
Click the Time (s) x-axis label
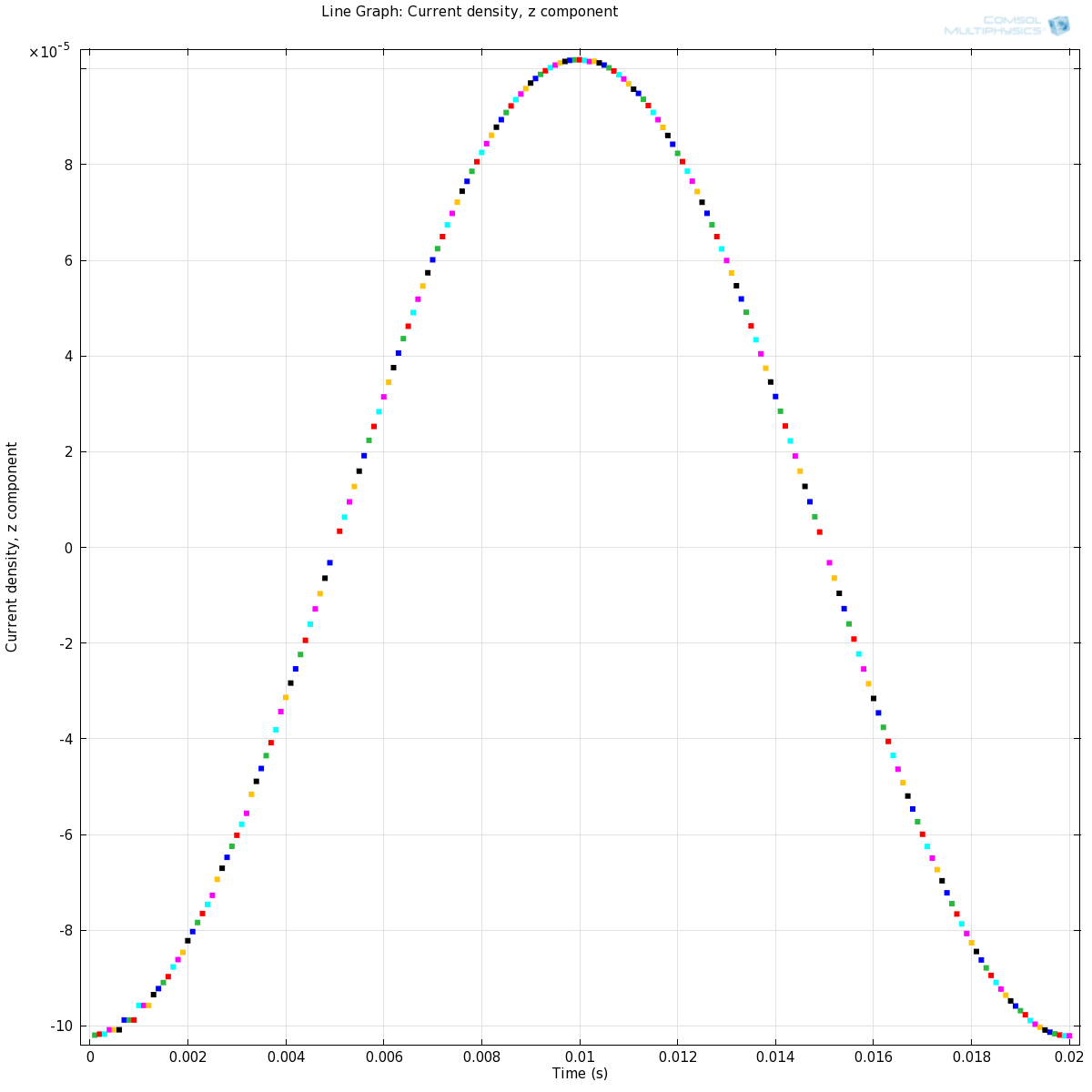coord(580,1074)
